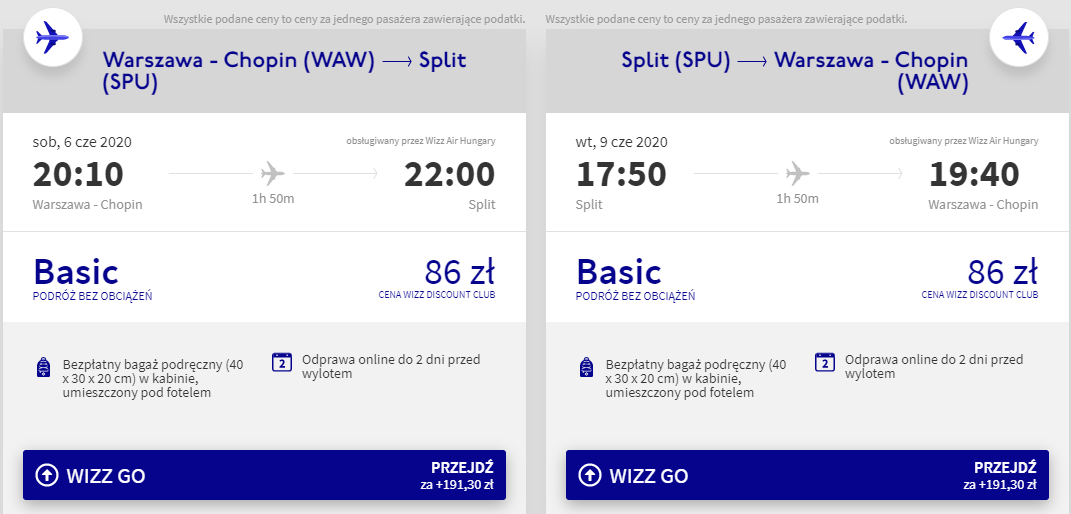Click the gray plane between 20:10 and 22:00

(x=273, y=174)
